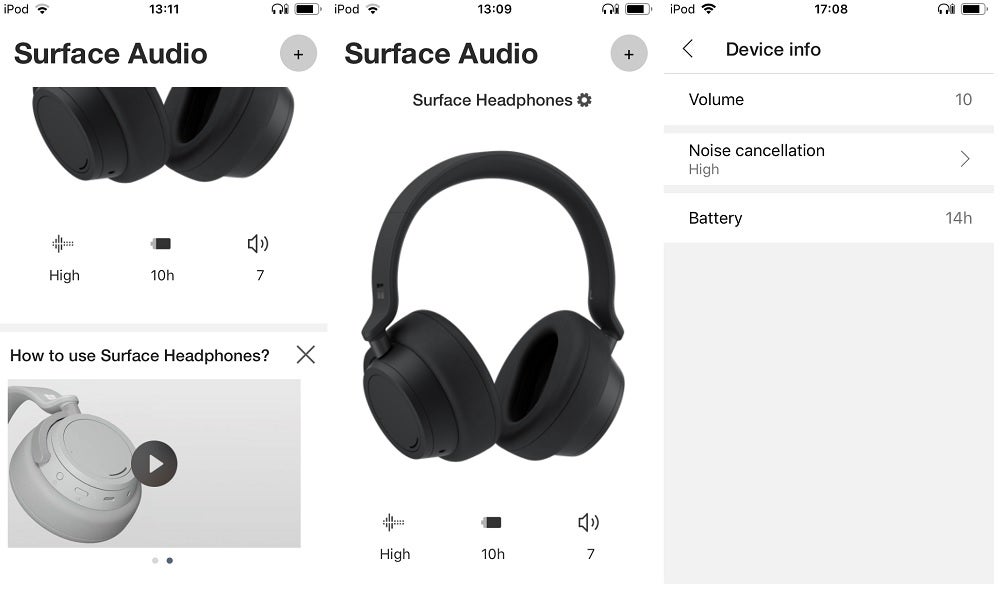Tap noise cancellation waveform icon in left screen
The width and height of the screenshot is (1000, 591).
click(x=63, y=244)
